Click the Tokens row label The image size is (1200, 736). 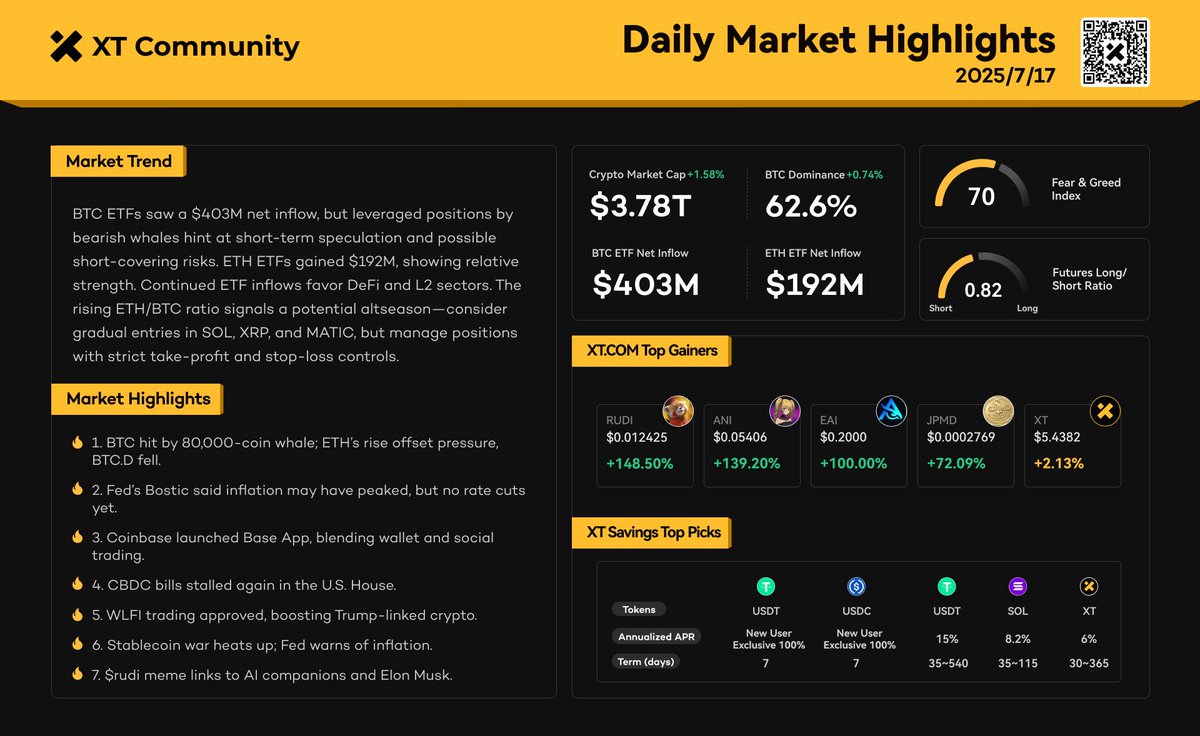(638, 609)
